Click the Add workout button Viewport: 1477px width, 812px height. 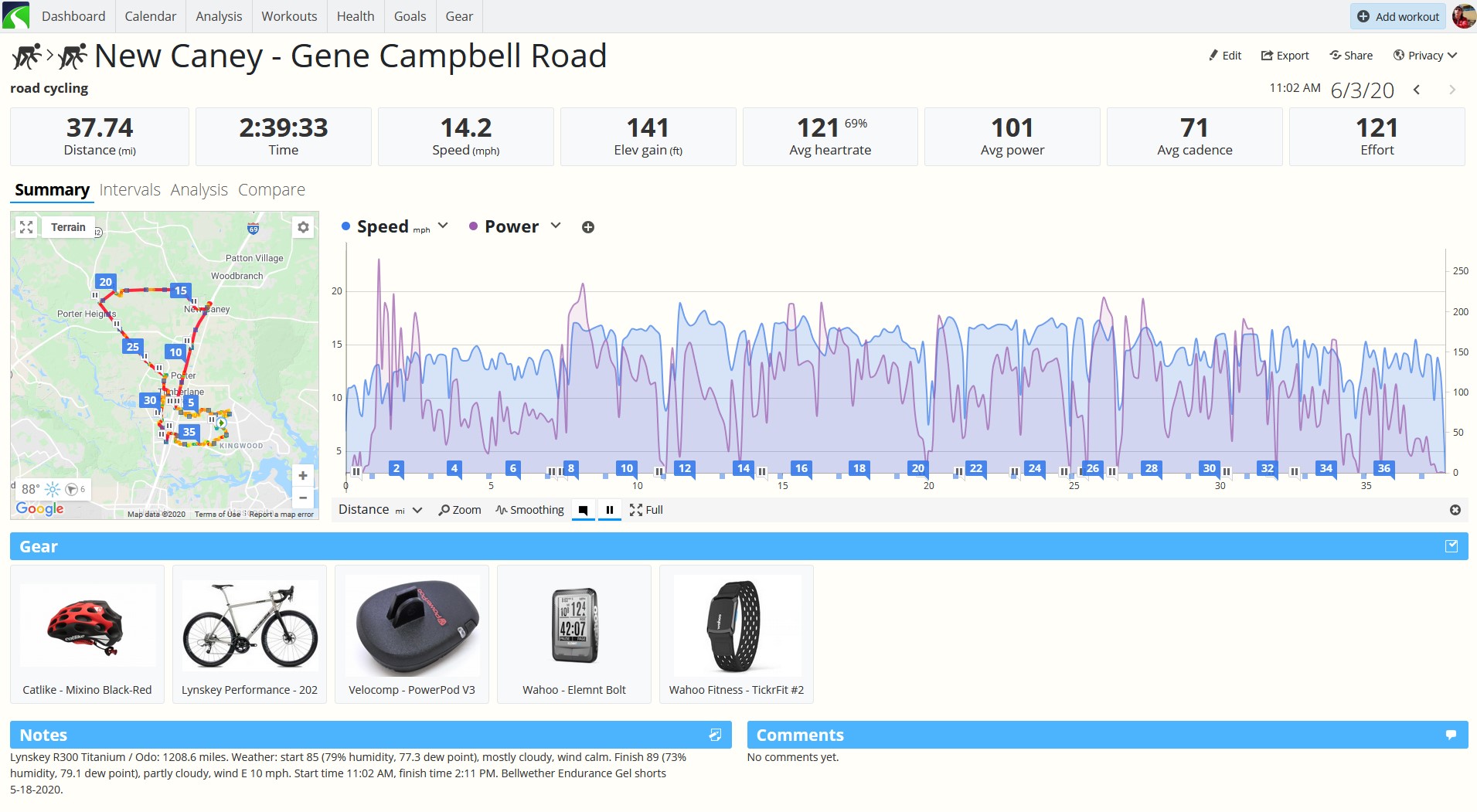tap(1398, 16)
